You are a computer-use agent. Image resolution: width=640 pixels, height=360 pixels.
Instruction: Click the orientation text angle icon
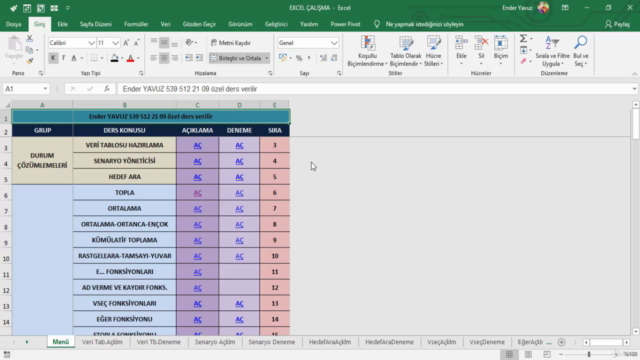pos(189,42)
